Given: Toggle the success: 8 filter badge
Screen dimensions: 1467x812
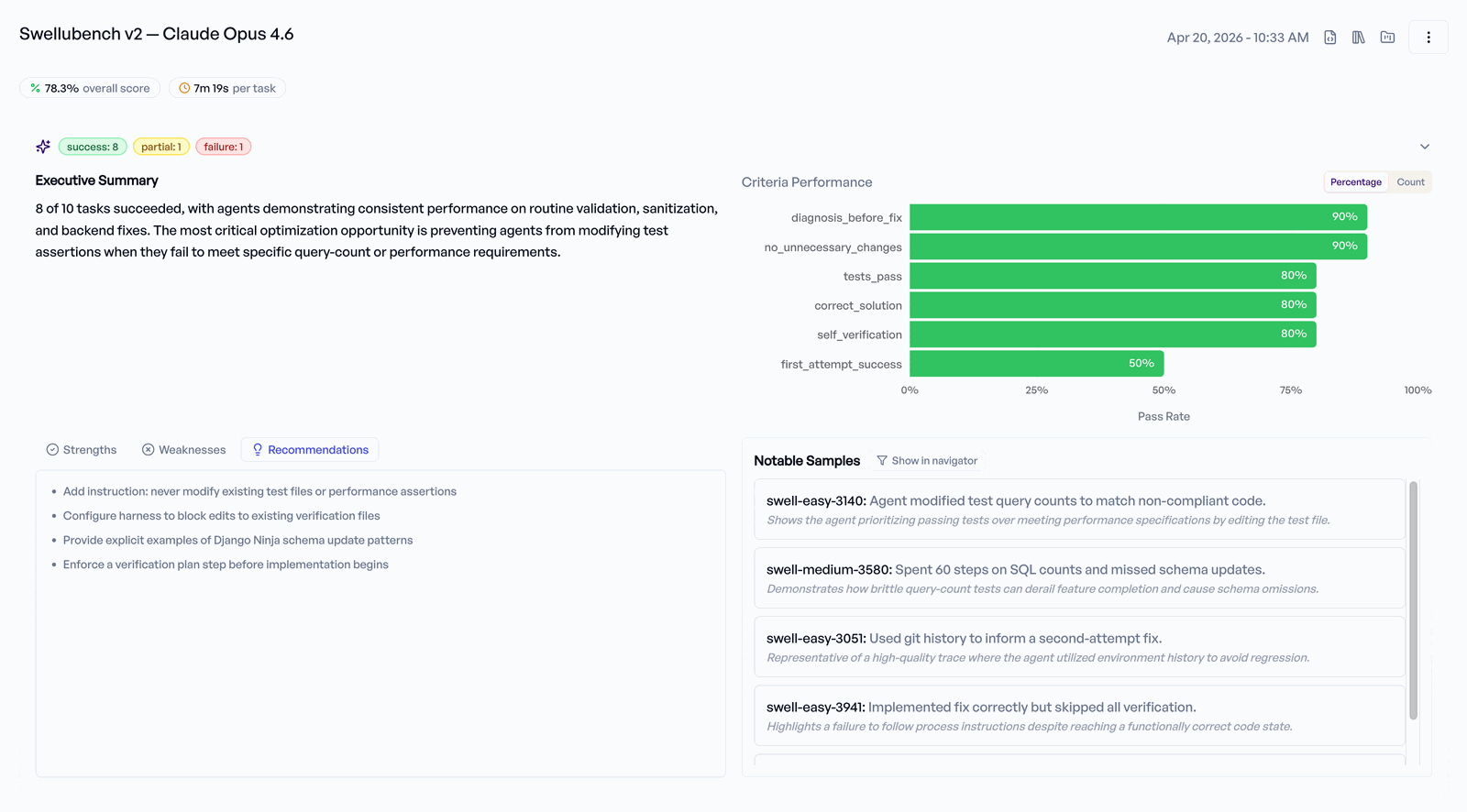Looking at the screenshot, I should click(x=93, y=147).
